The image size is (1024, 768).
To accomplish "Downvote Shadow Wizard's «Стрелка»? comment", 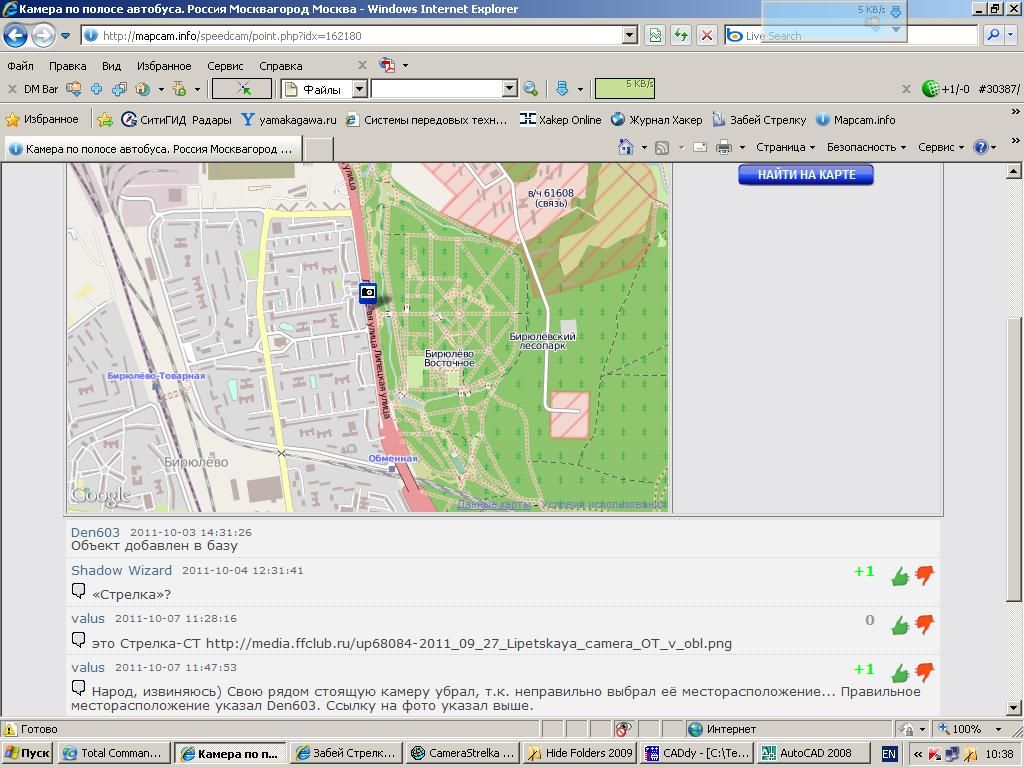I will click(924, 575).
